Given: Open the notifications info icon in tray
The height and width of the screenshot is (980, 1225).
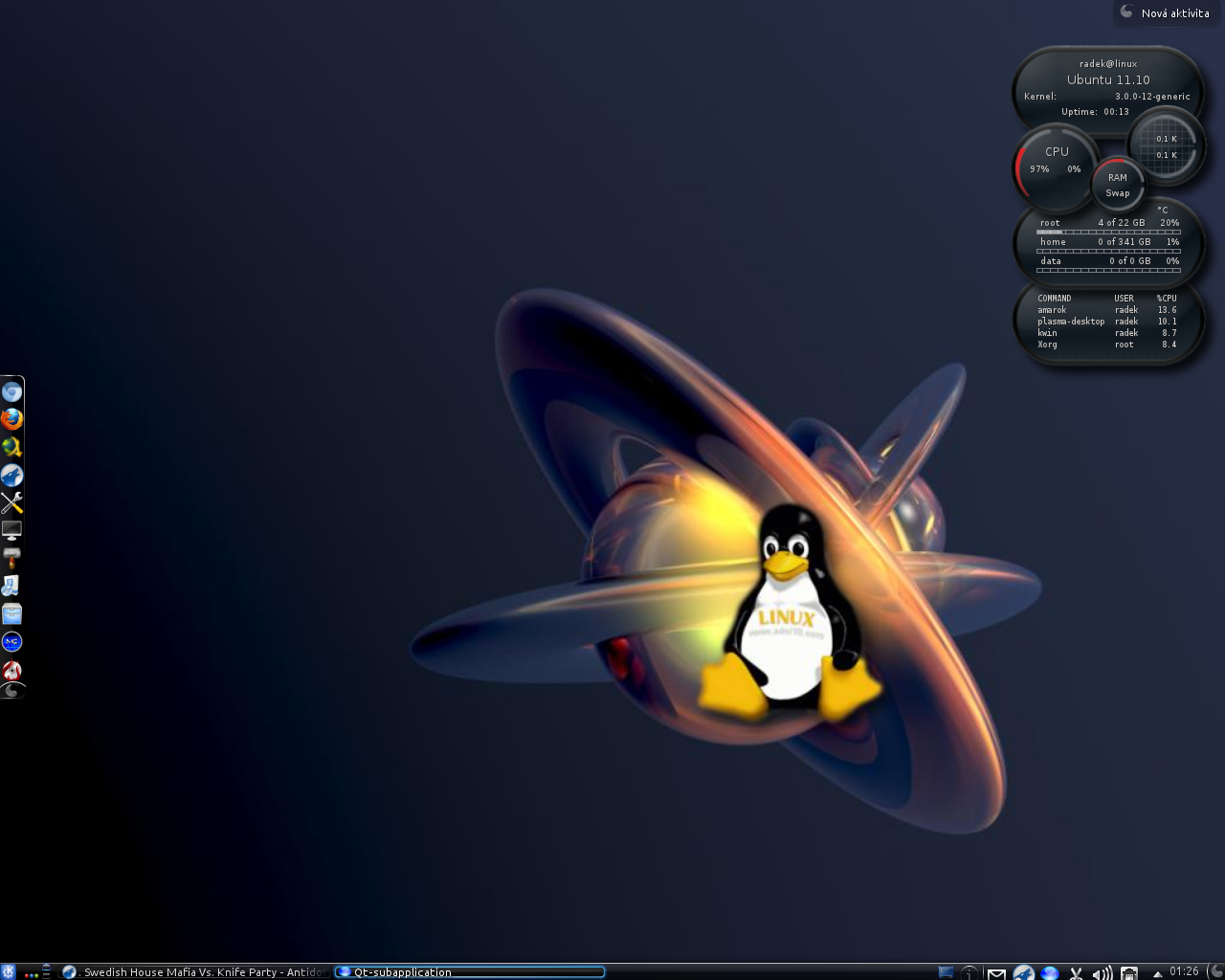Looking at the screenshot, I should pyautogui.click(x=969, y=973).
